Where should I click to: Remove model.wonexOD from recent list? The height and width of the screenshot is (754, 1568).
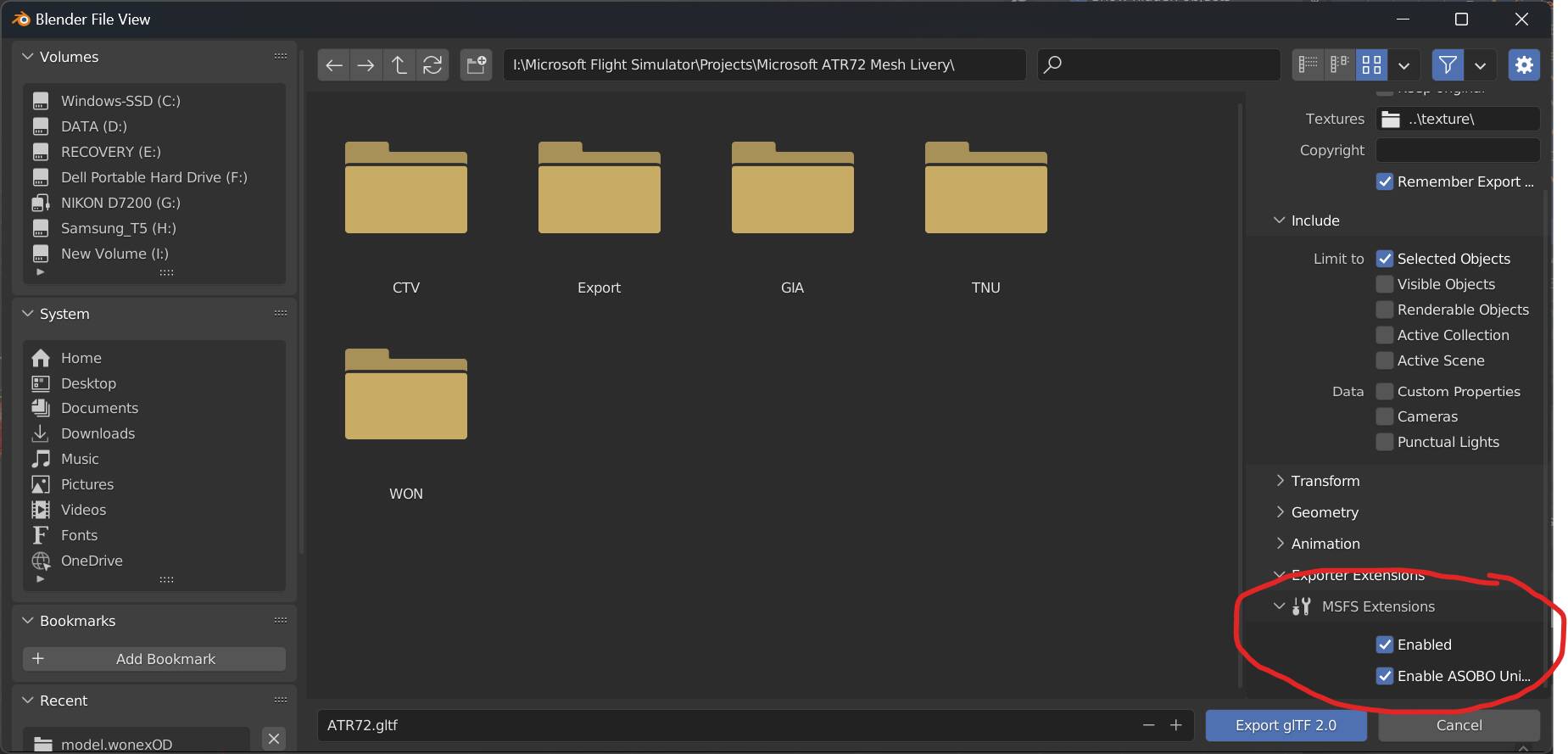pyautogui.click(x=274, y=739)
